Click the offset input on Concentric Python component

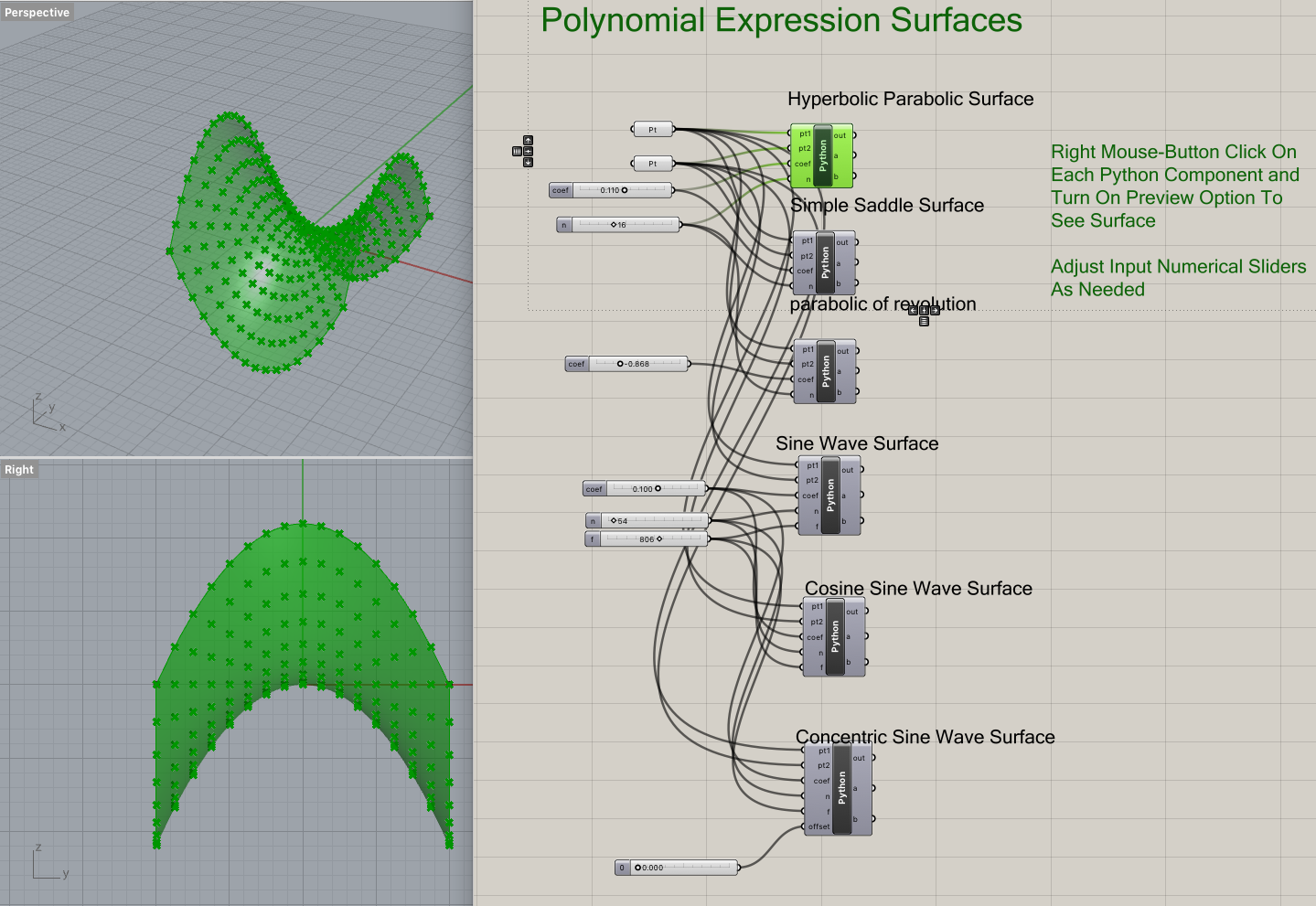click(x=818, y=826)
